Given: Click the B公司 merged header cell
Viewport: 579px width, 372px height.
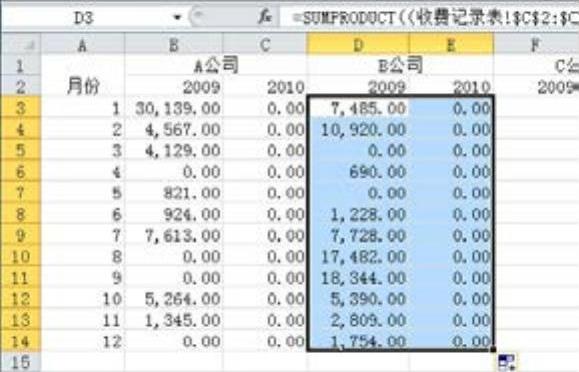Looking at the screenshot, I should coord(400,66).
